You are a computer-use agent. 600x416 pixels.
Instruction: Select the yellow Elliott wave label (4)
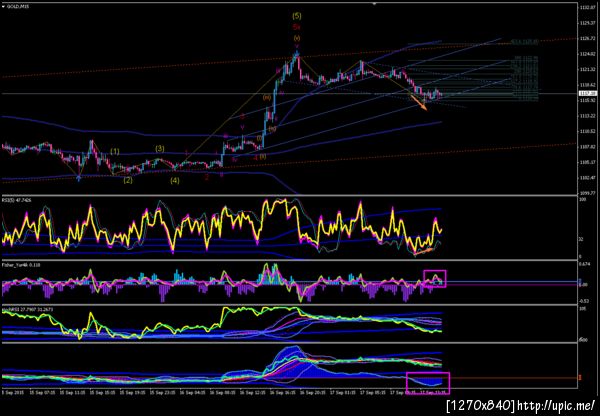tap(174, 181)
